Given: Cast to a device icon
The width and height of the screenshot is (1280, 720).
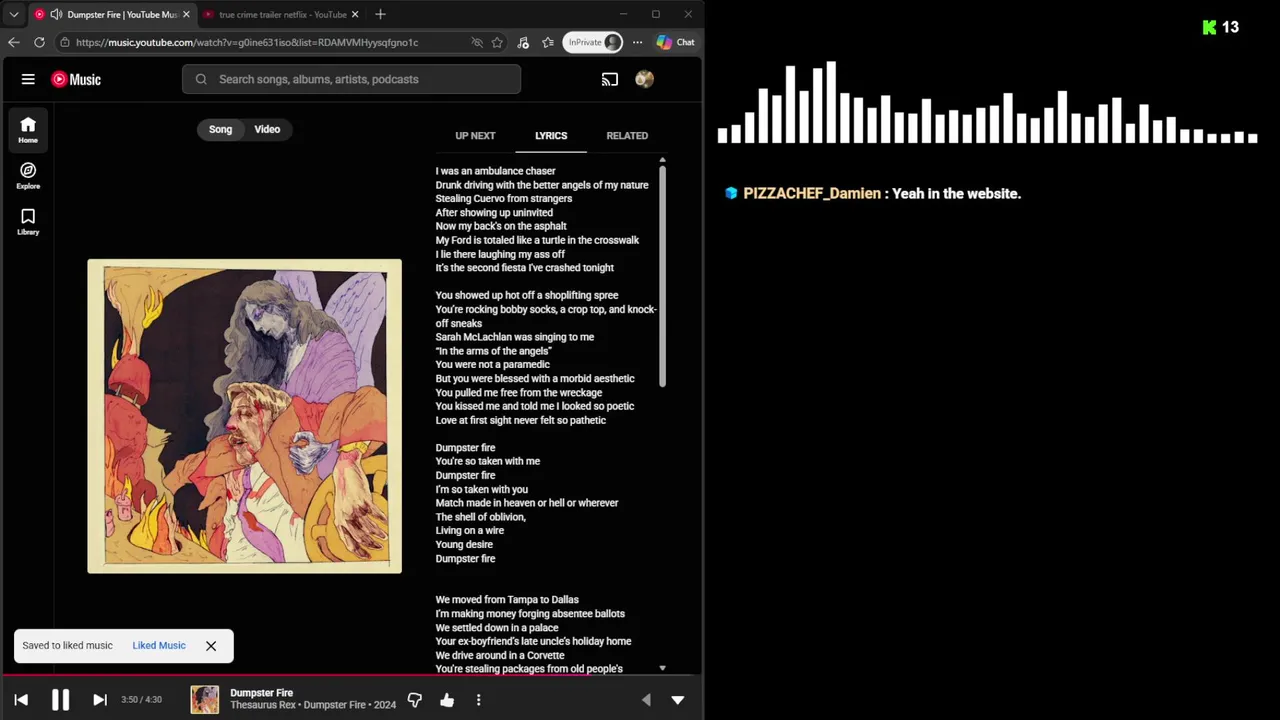Looking at the screenshot, I should point(610,79).
